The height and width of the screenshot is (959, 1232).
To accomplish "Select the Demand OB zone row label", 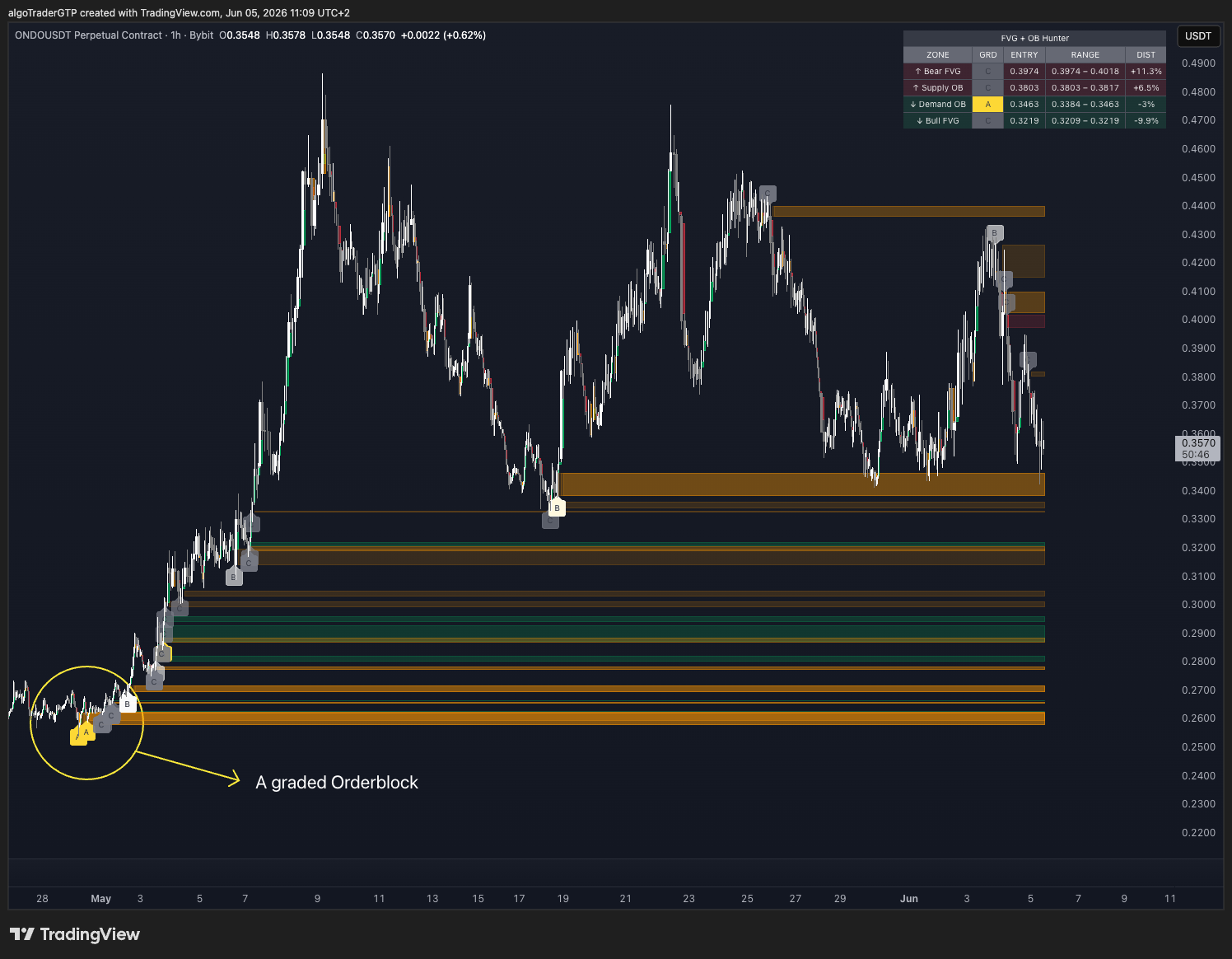I will 938,105.
